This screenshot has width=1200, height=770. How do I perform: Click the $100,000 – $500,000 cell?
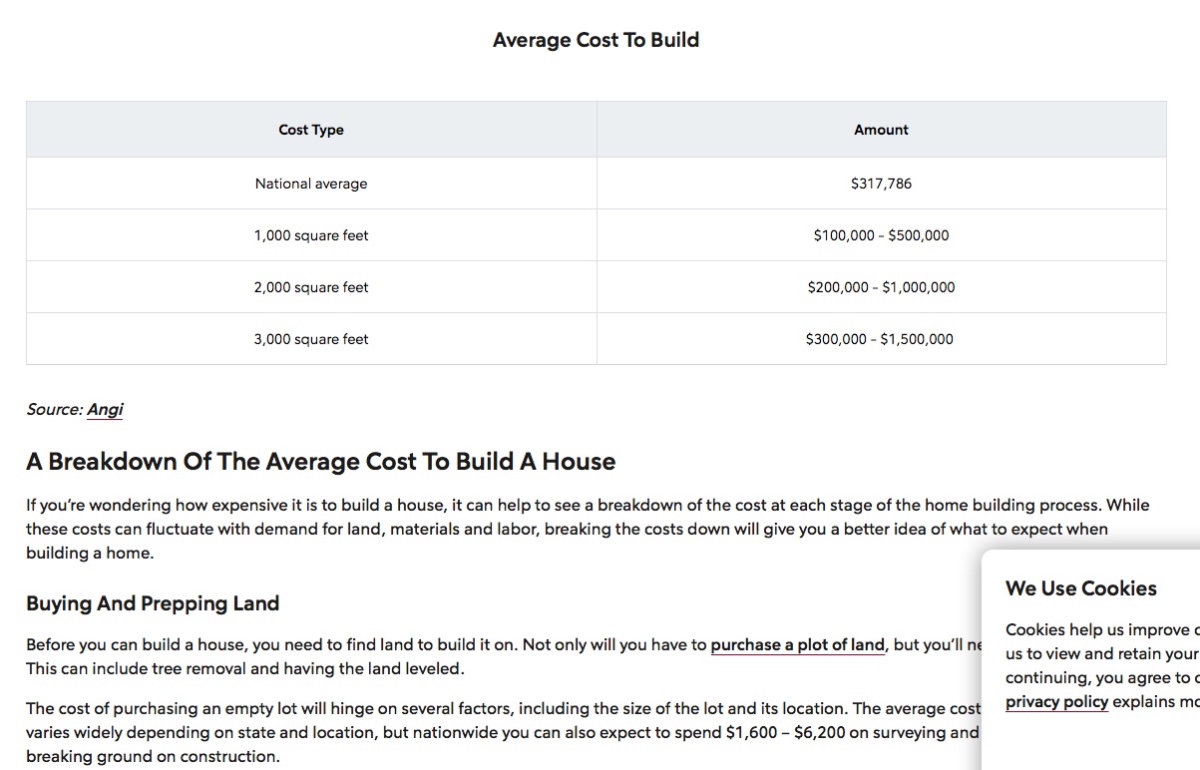coord(881,236)
